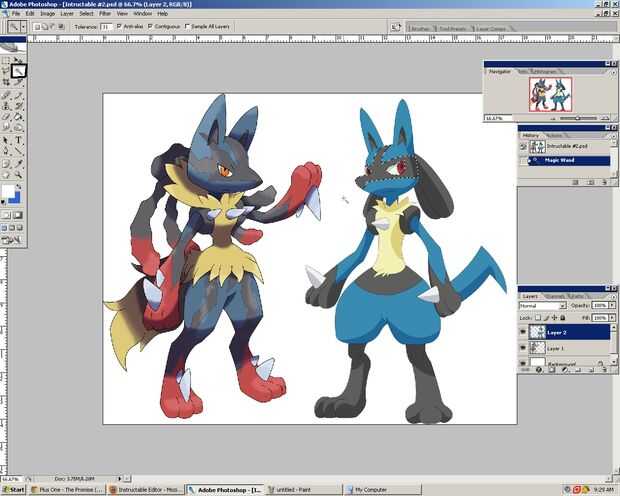
Task: Switch to untitled - Paint taskbar button
Action: (300, 490)
